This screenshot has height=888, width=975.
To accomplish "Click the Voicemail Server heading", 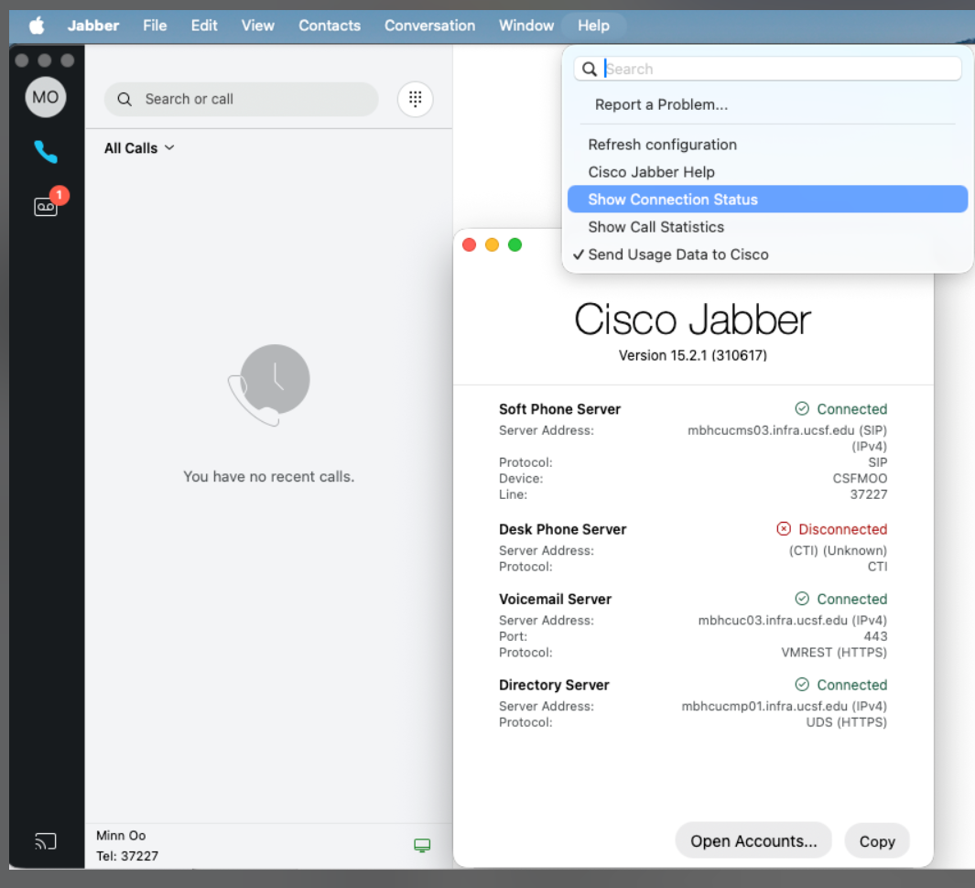I will (x=555, y=598).
